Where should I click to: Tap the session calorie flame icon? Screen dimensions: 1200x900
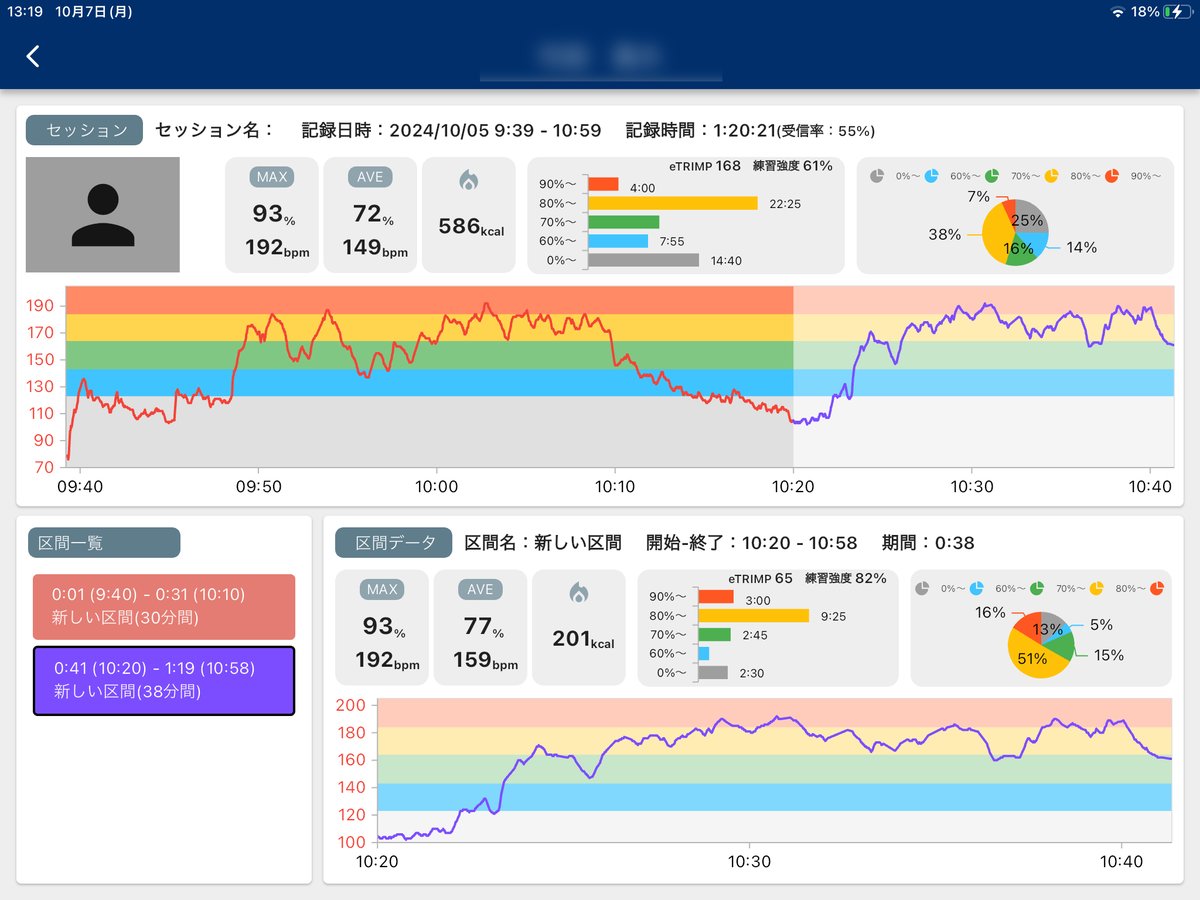[x=469, y=180]
